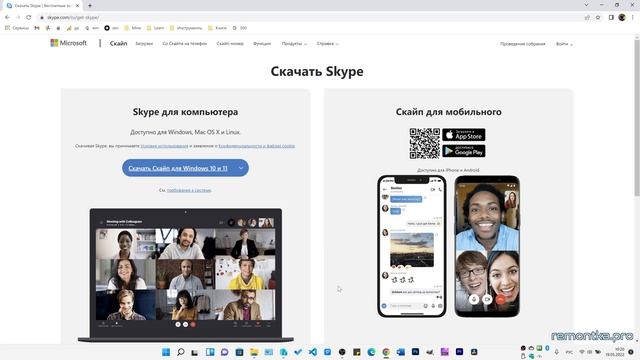Click the Google Play badge
640x360 pixels.
point(464,151)
